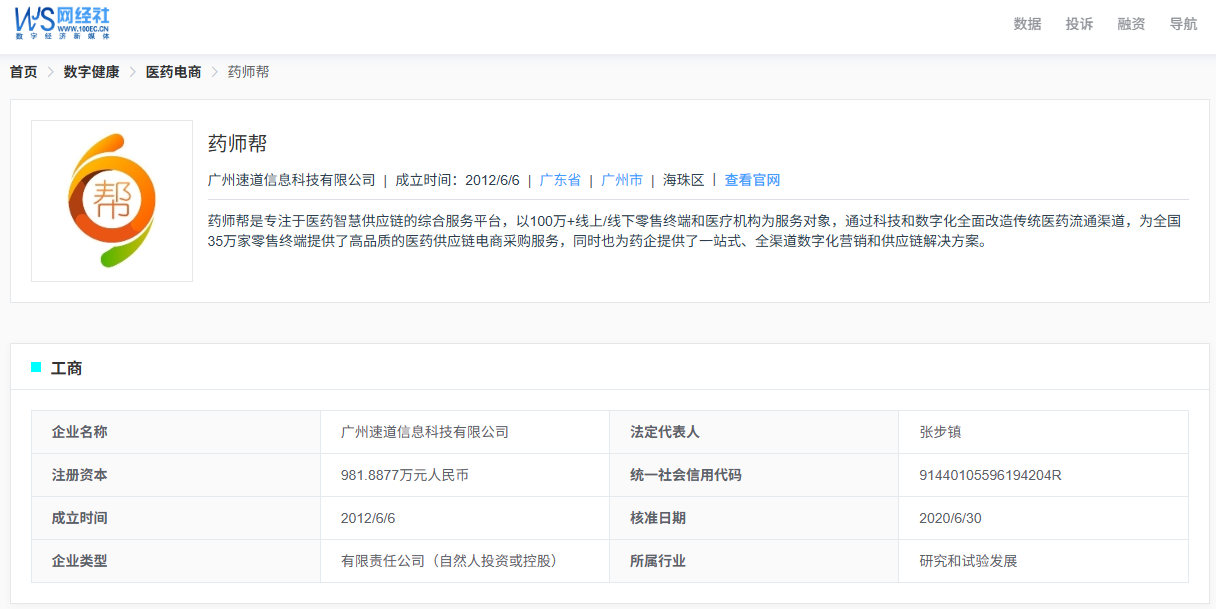Click the 企业名称 table label
The image size is (1216, 609).
pos(80,432)
